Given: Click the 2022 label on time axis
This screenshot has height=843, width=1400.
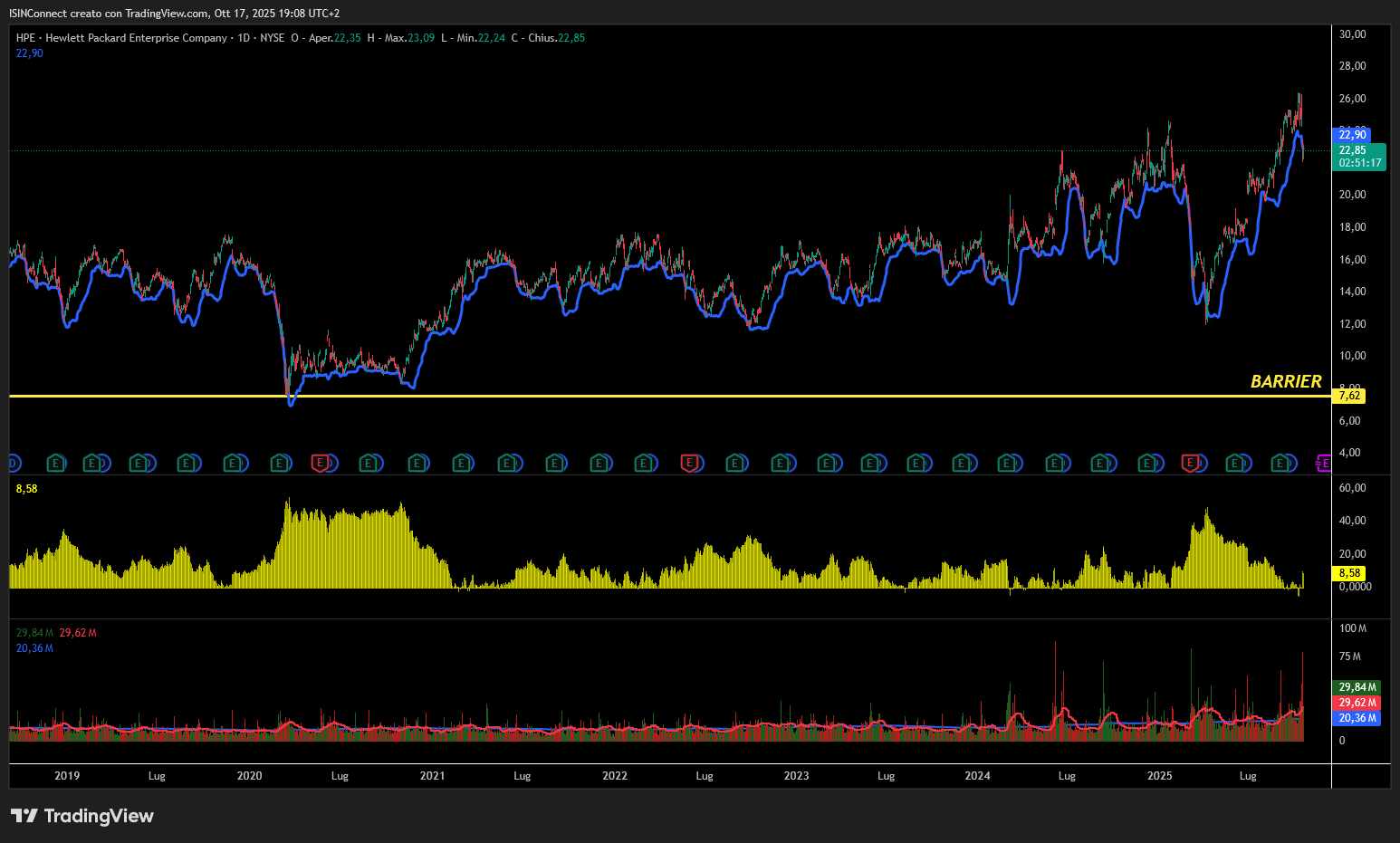Looking at the screenshot, I should tap(615, 776).
